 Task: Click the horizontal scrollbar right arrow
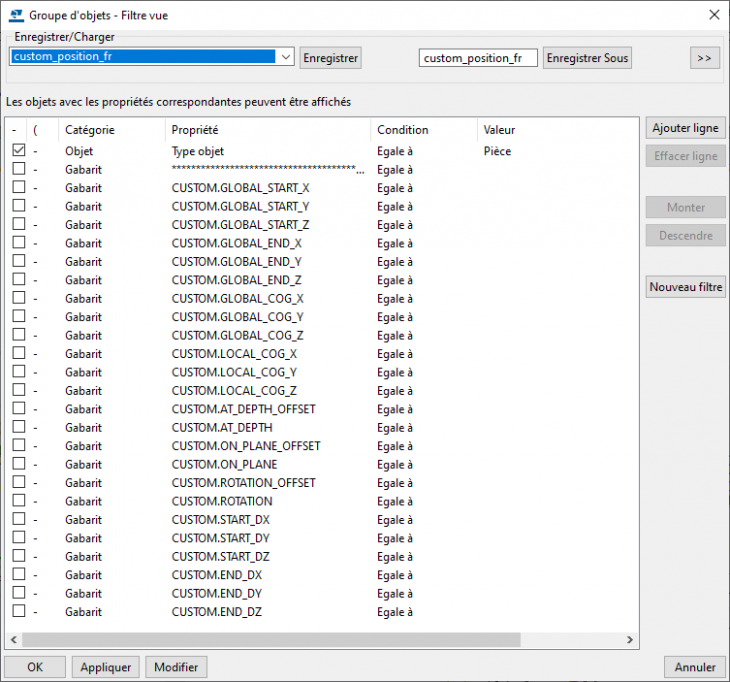coord(631,639)
